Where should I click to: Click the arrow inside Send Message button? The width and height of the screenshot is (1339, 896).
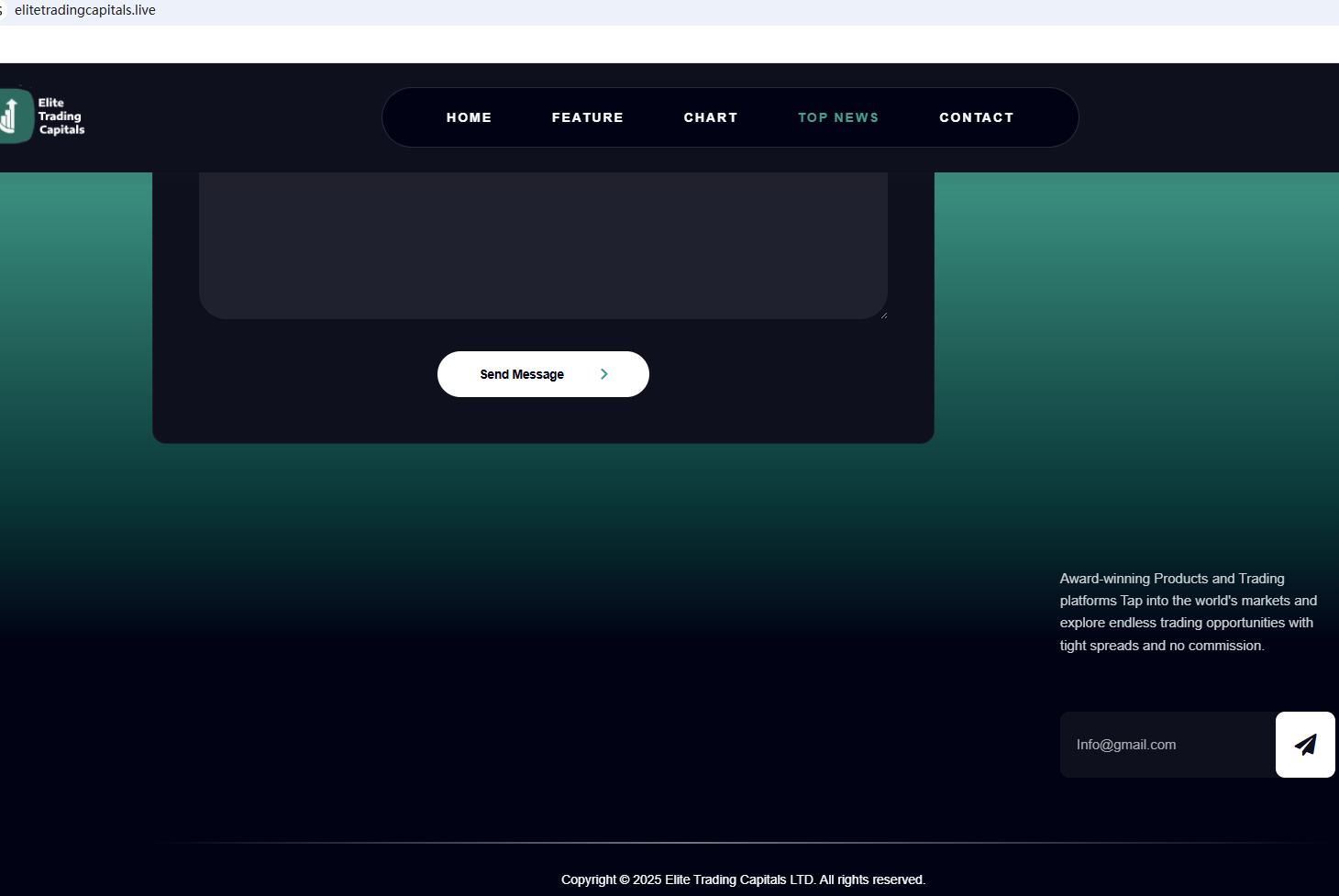(x=603, y=374)
